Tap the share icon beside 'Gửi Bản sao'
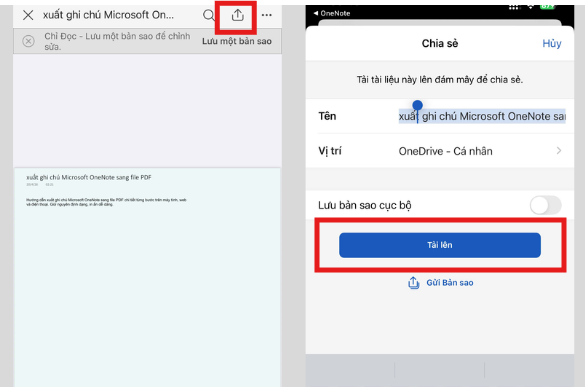The height and width of the screenshot is (387, 585). (x=413, y=283)
